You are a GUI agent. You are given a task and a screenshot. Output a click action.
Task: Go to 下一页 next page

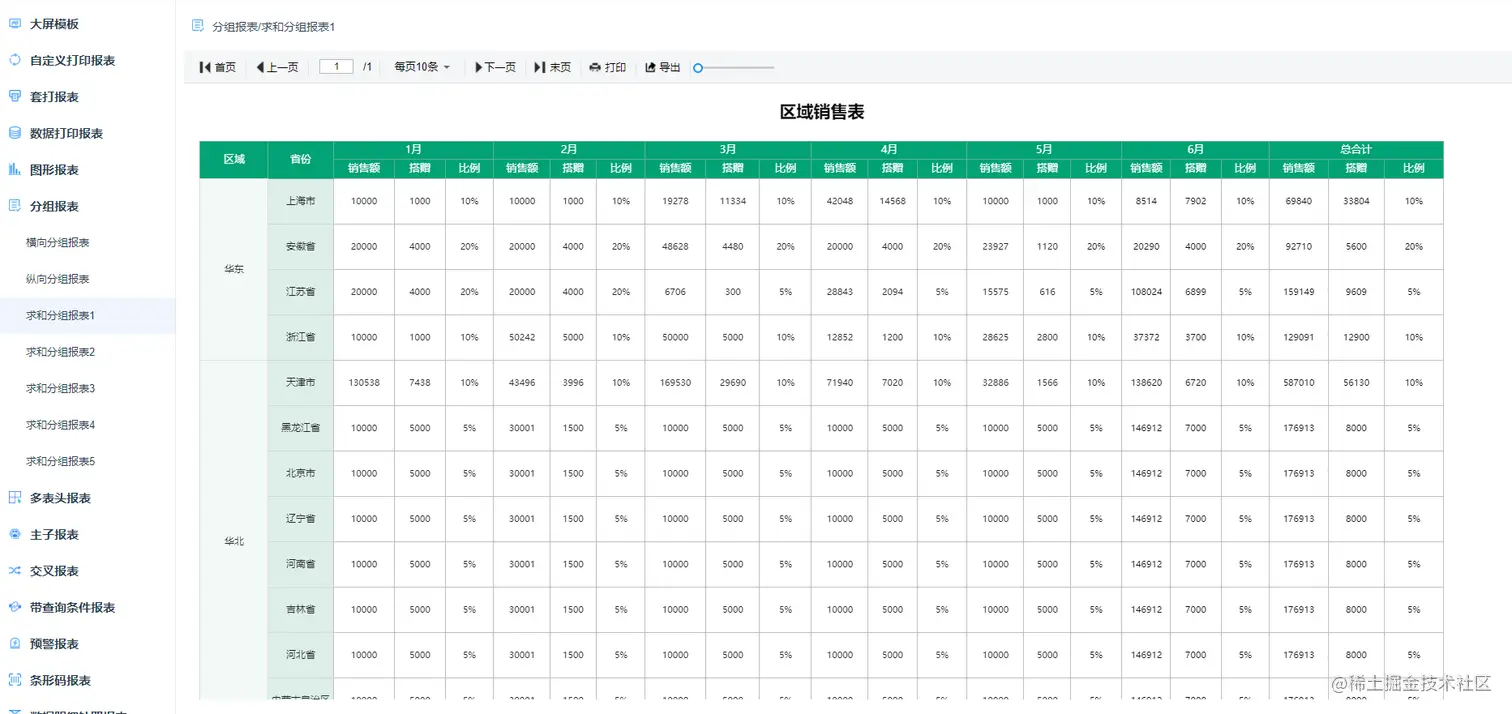[495, 67]
